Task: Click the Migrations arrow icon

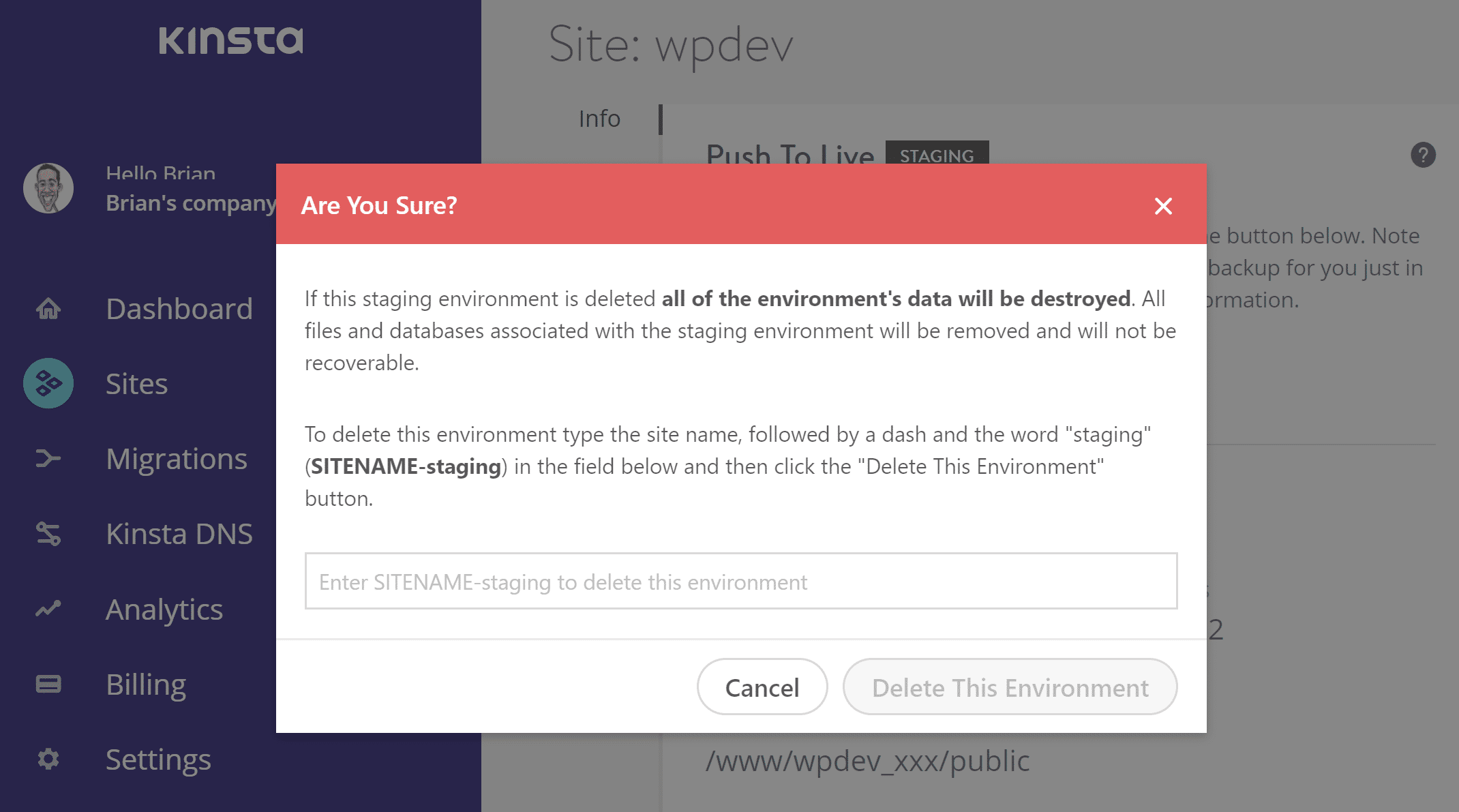Action: 48,459
